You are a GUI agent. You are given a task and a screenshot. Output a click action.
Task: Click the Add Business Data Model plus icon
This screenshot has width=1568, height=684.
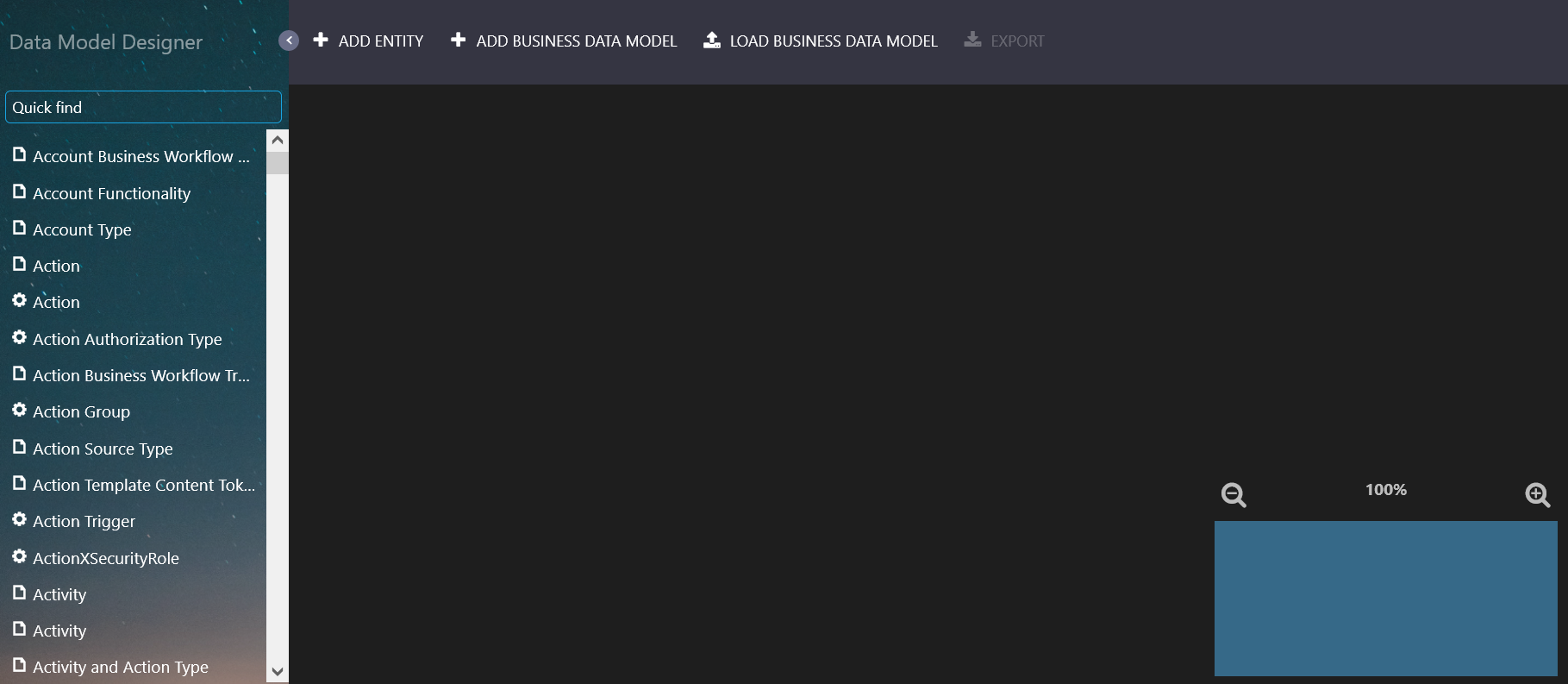459,41
